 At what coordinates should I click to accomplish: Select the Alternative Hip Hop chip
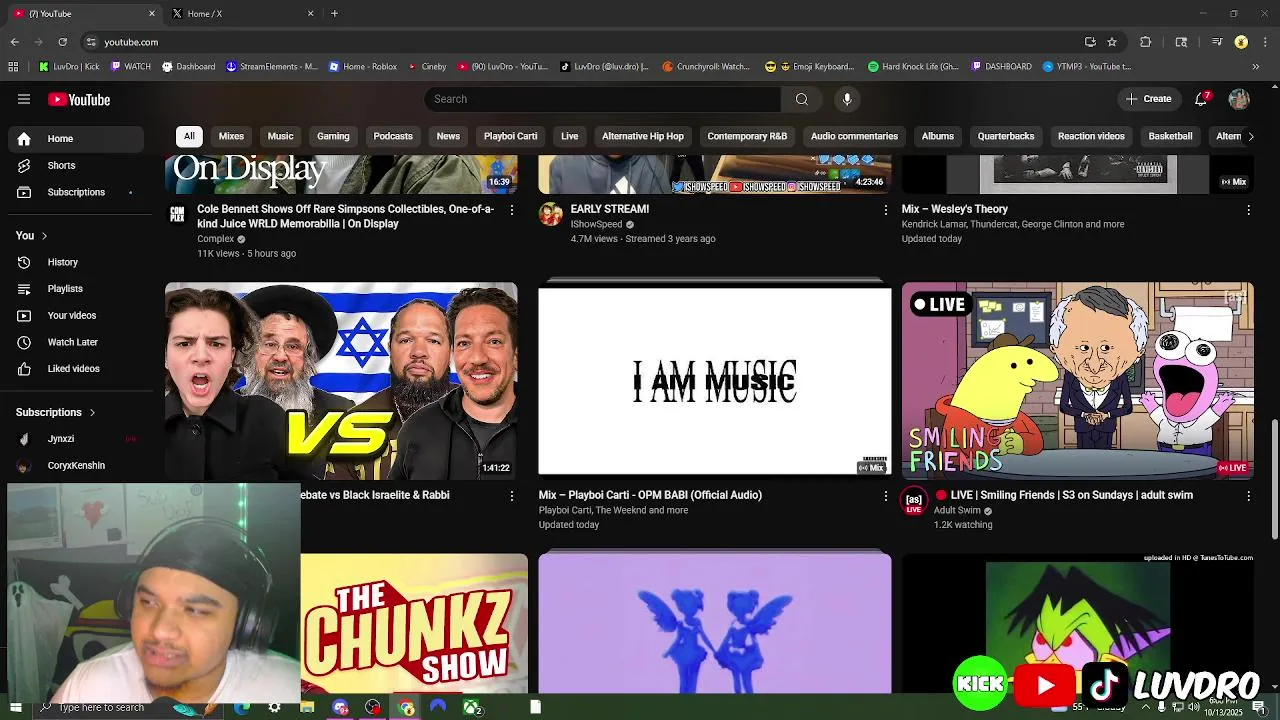click(643, 136)
